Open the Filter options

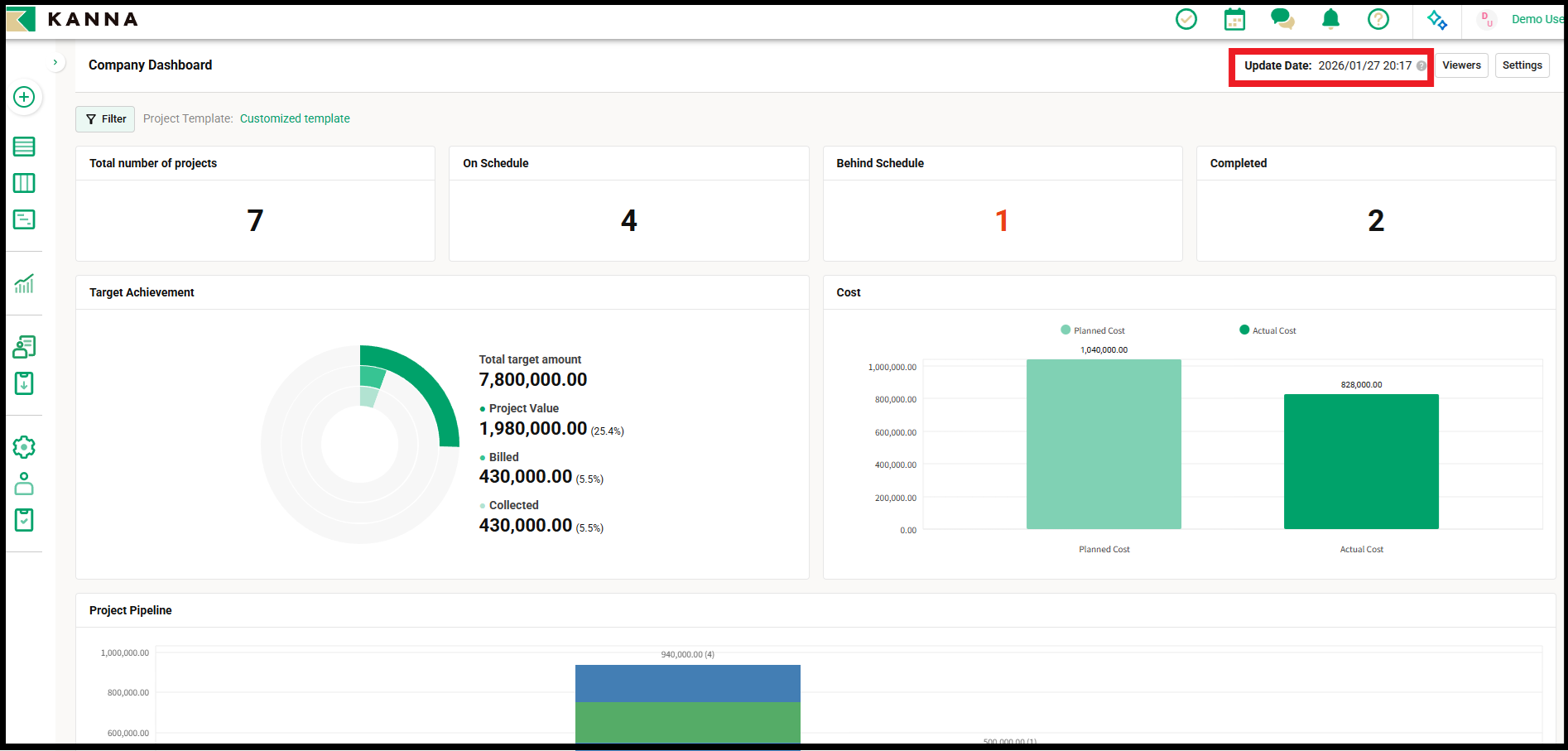click(x=105, y=119)
